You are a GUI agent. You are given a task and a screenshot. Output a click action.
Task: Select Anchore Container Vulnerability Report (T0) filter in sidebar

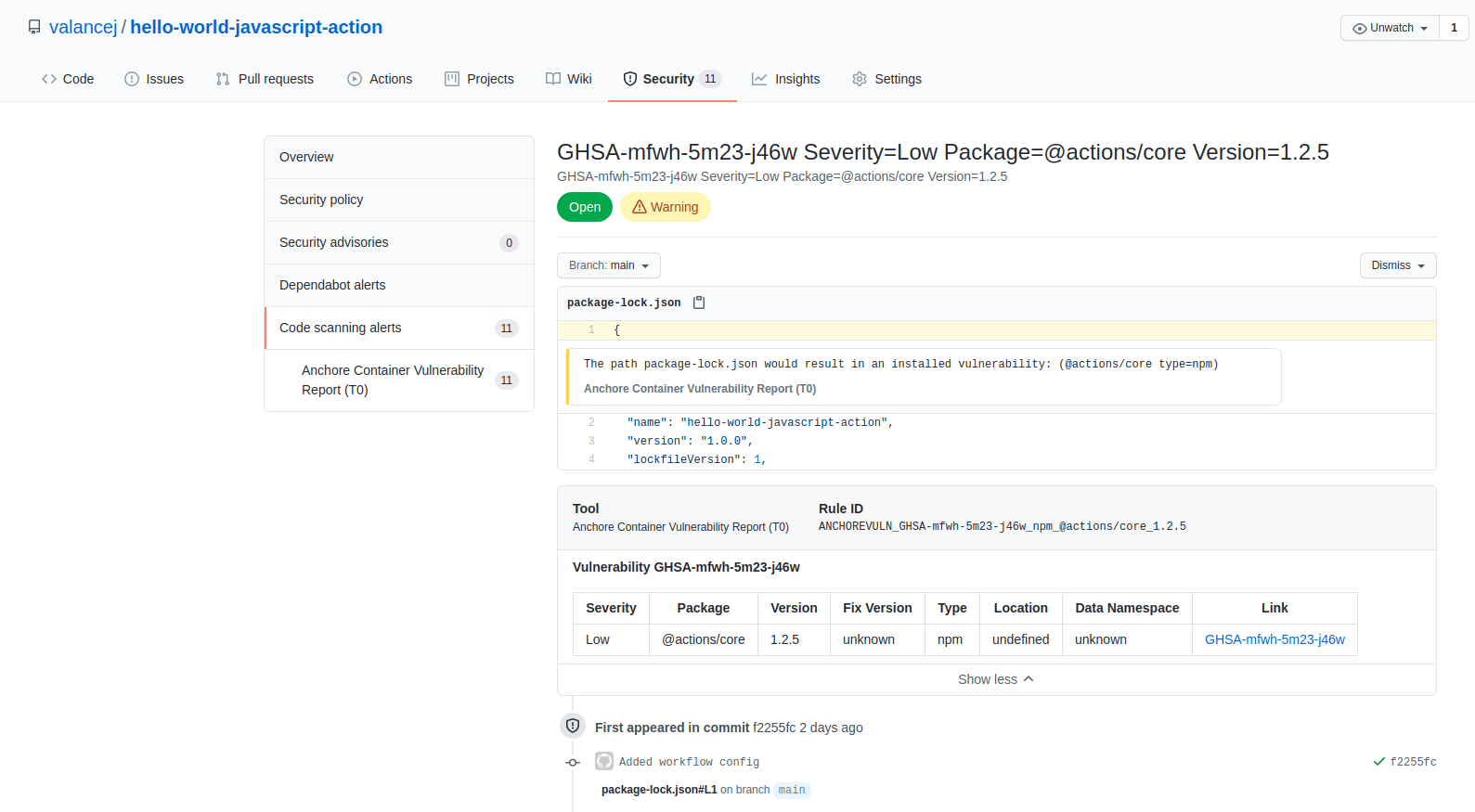click(399, 380)
